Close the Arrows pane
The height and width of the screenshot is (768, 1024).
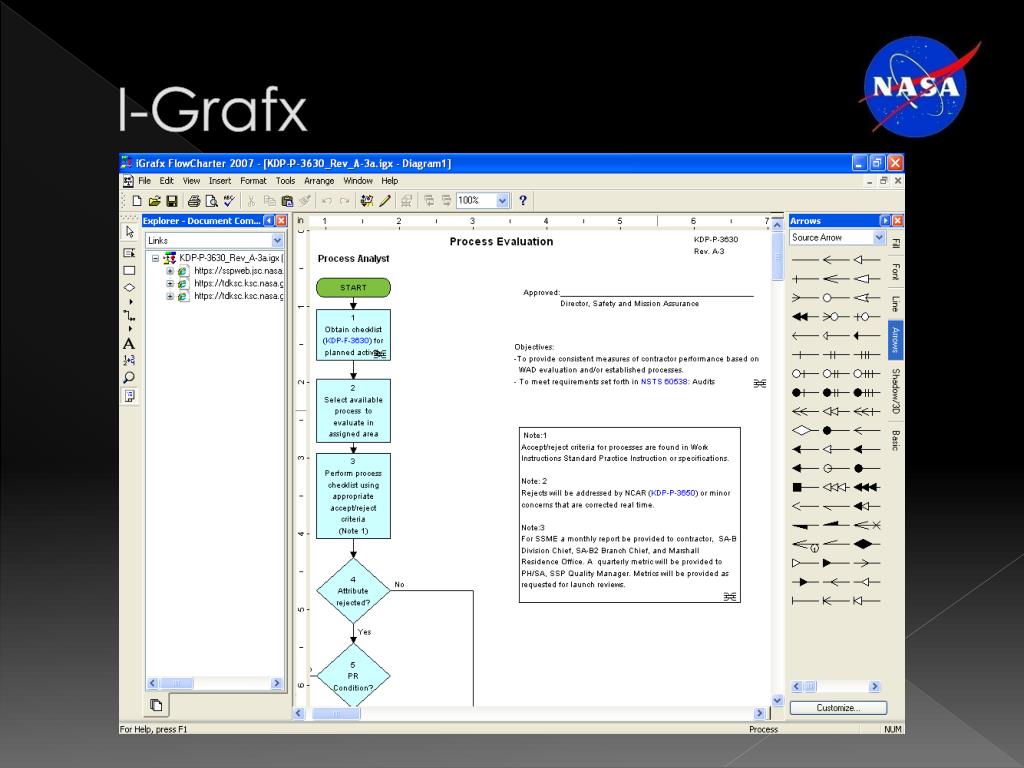(897, 221)
